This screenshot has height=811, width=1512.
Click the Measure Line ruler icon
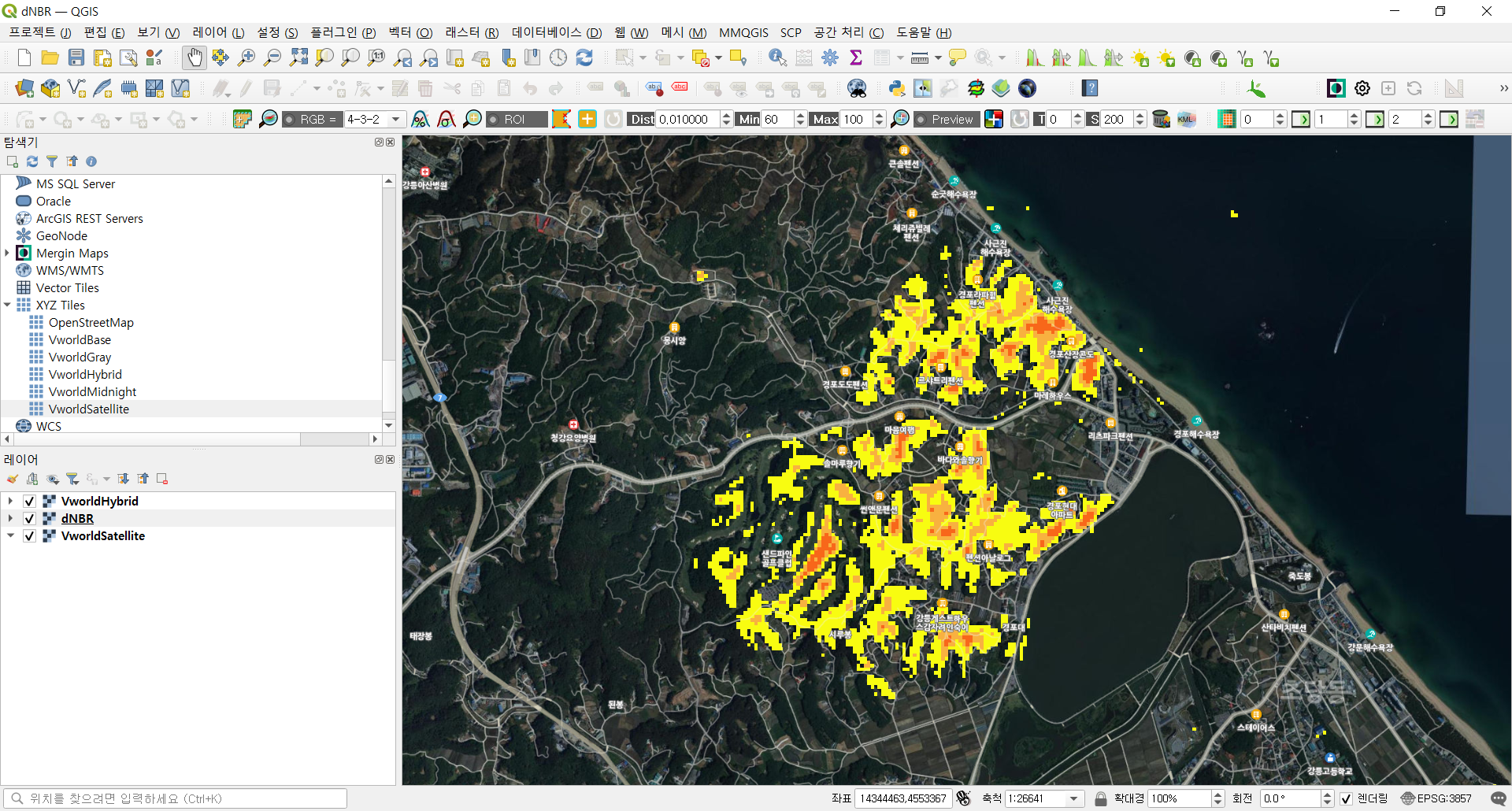(x=919, y=57)
